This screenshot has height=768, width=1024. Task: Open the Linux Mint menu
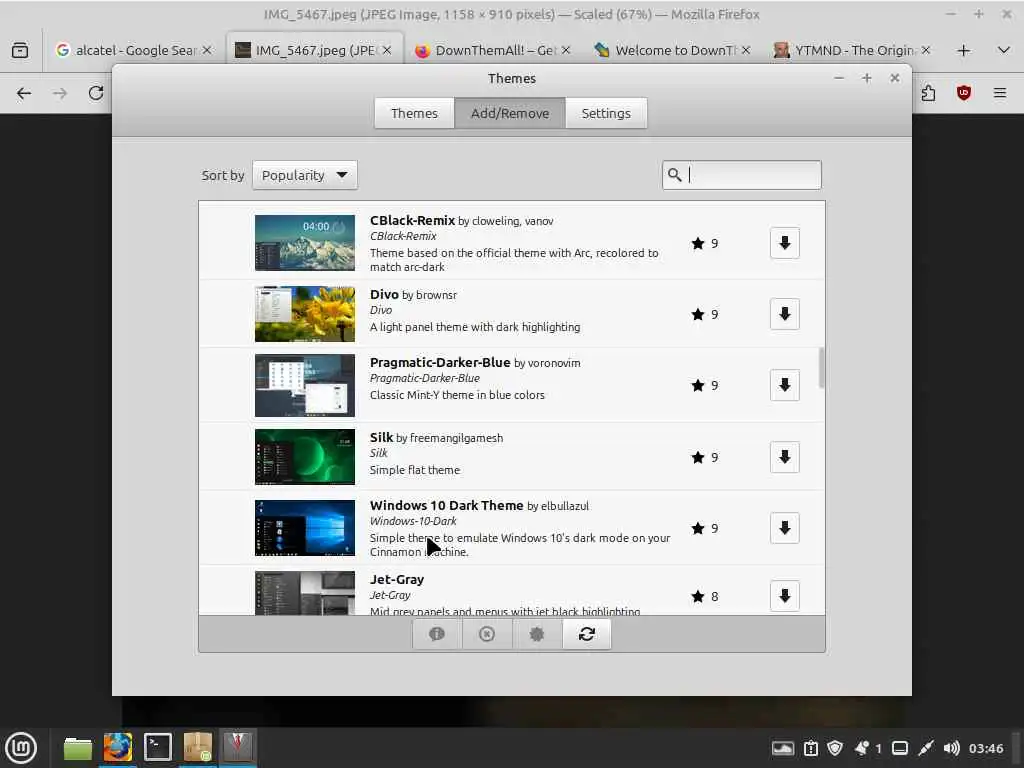point(21,747)
